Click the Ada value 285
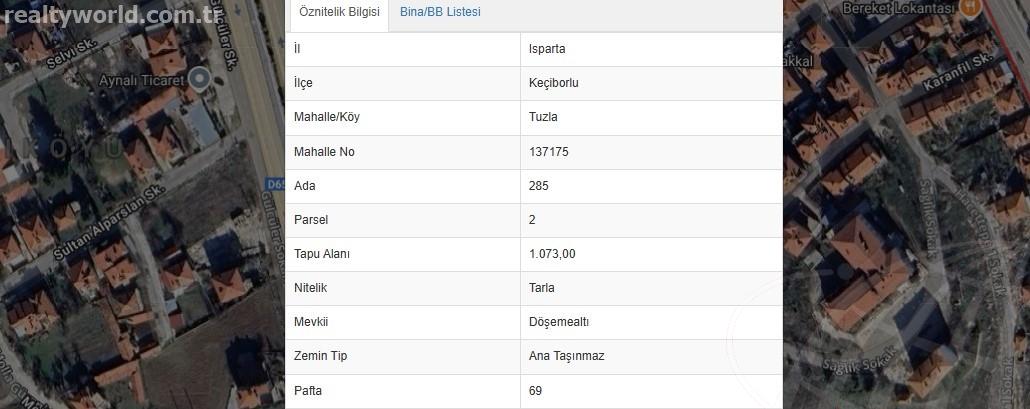Image resolution: width=1030 pixels, height=409 pixels. tap(539, 186)
